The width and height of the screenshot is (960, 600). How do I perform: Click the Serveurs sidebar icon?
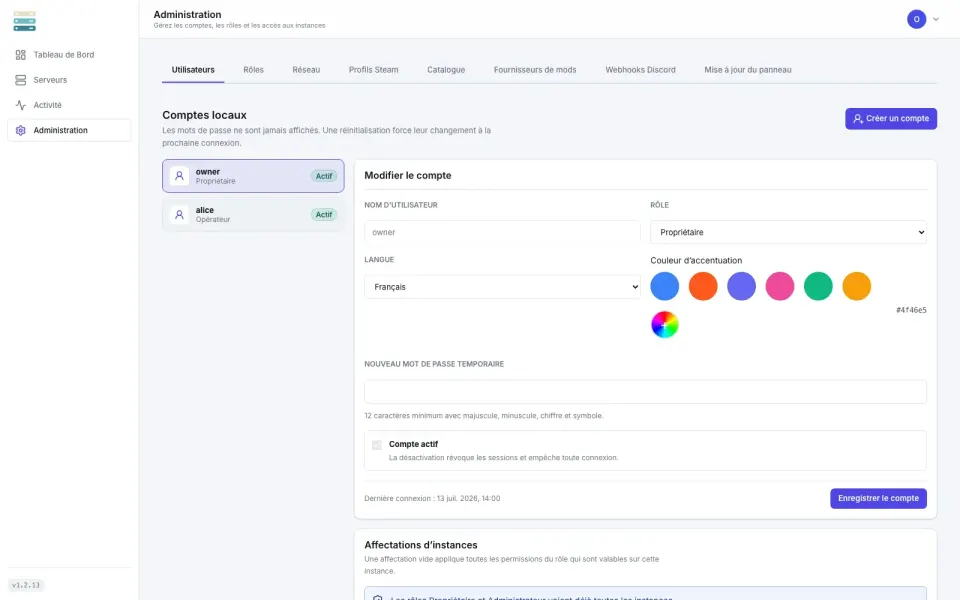[21, 80]
